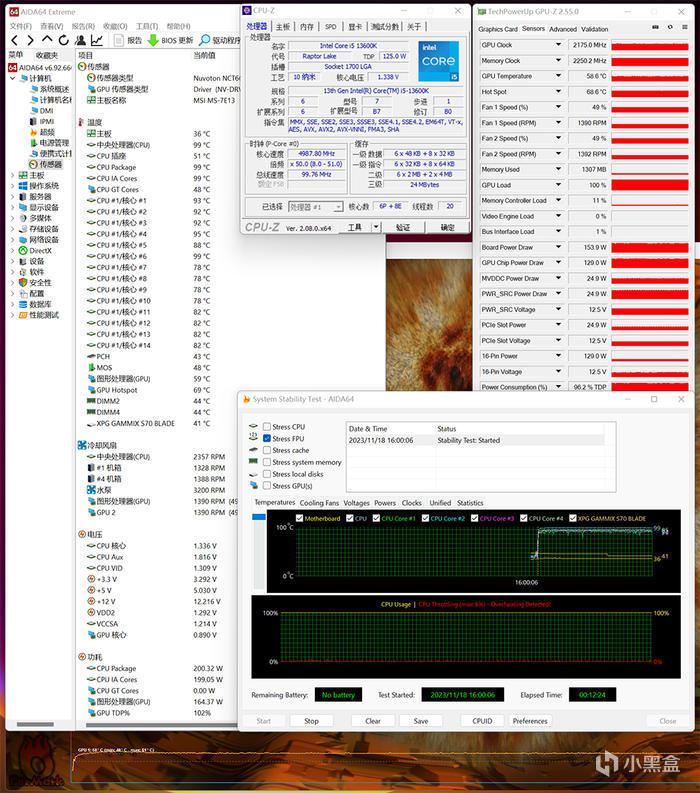Click cooling fans section icon
This screenshot has width=700, height=793.
pos(82,445)
